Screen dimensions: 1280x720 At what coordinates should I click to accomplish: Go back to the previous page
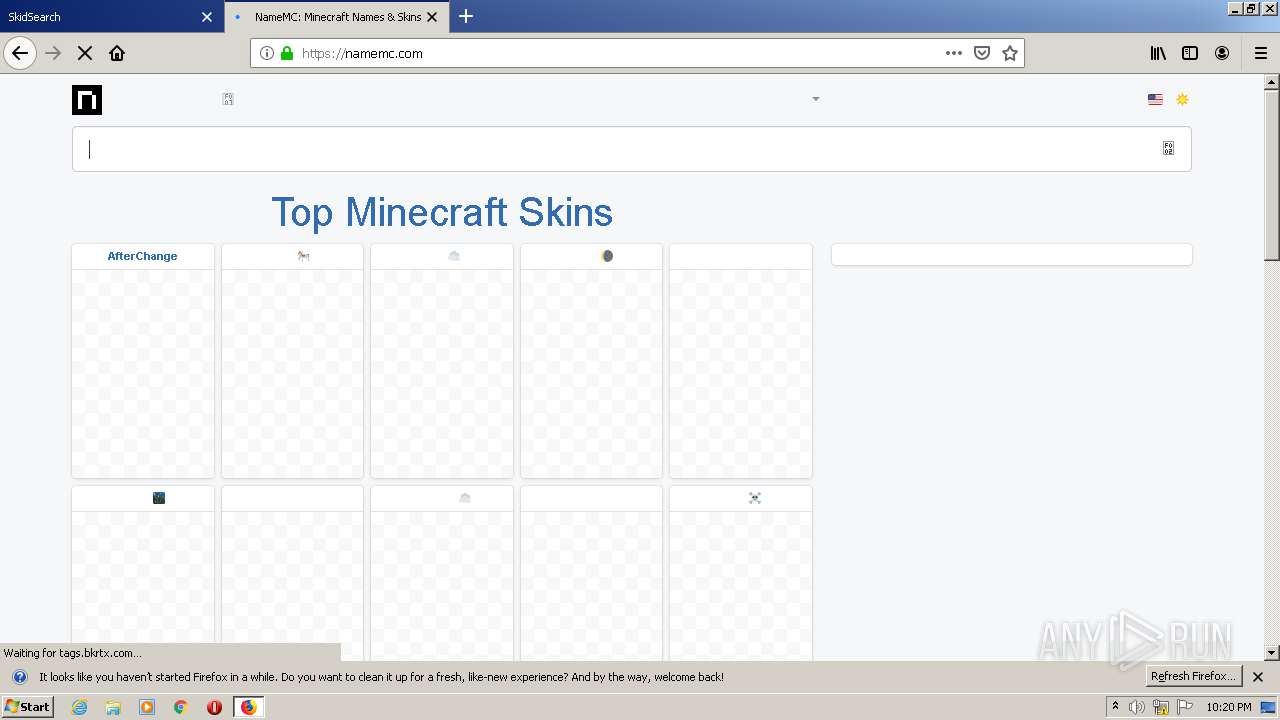[20, 53]
